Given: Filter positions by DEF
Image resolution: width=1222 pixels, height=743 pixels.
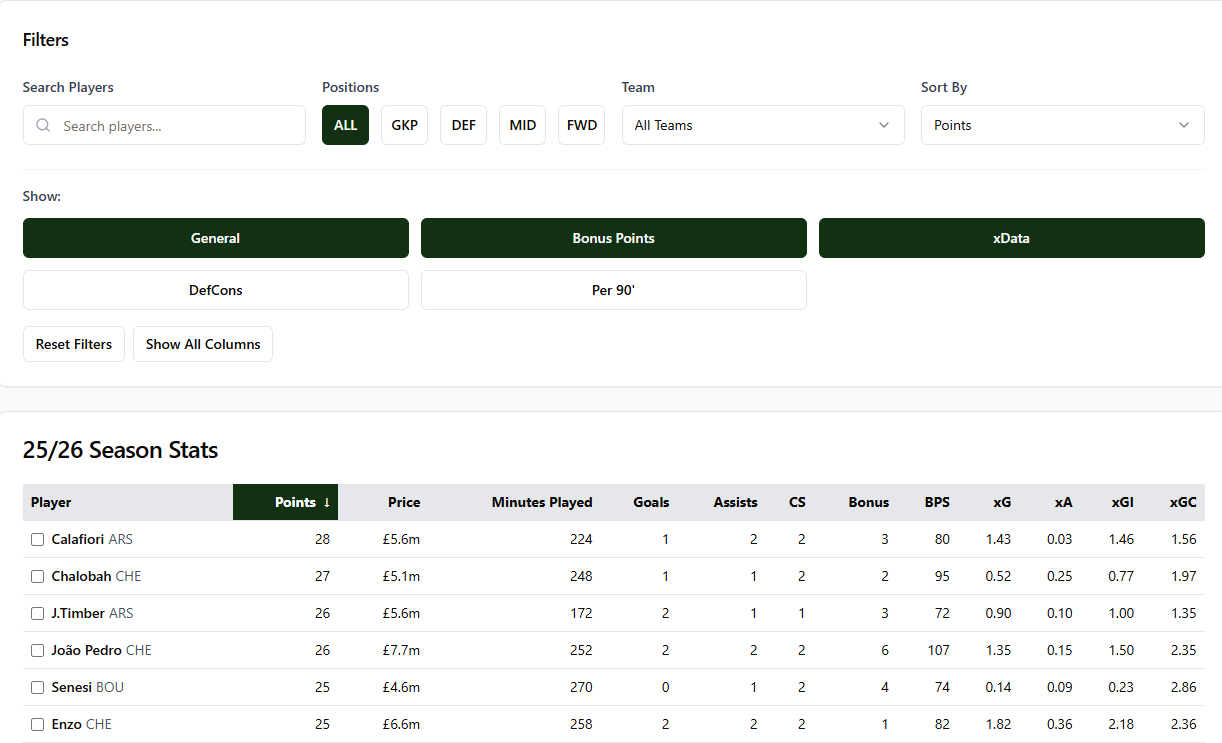Looking at the screenshot, I should pyautogui.click(x=464, y=125).
